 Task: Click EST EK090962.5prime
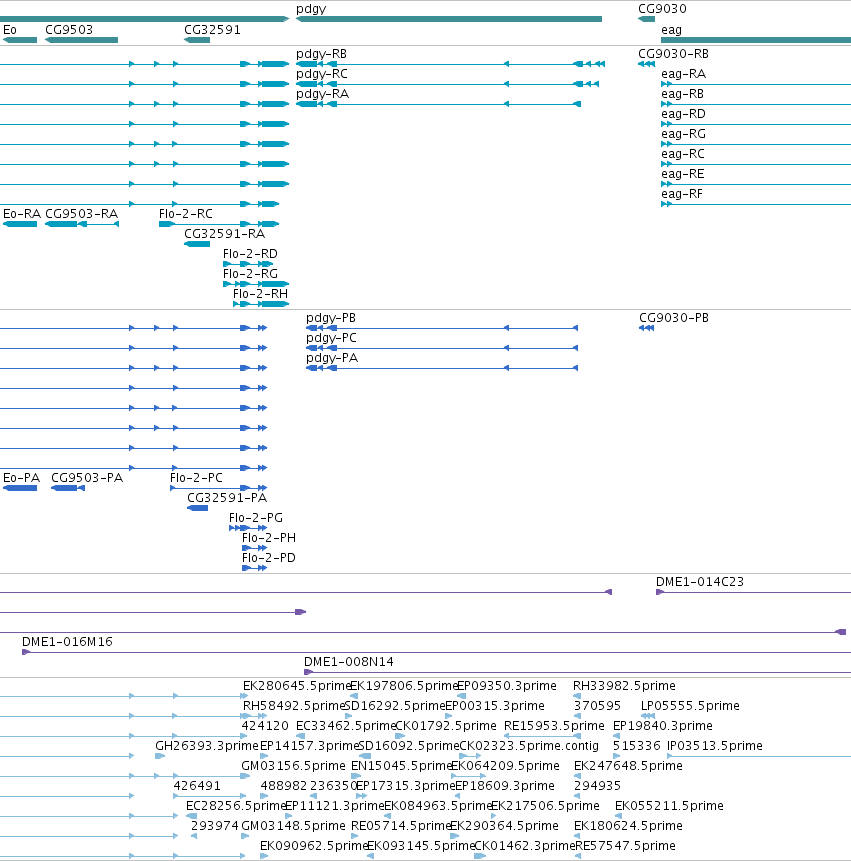pos(264,856)
